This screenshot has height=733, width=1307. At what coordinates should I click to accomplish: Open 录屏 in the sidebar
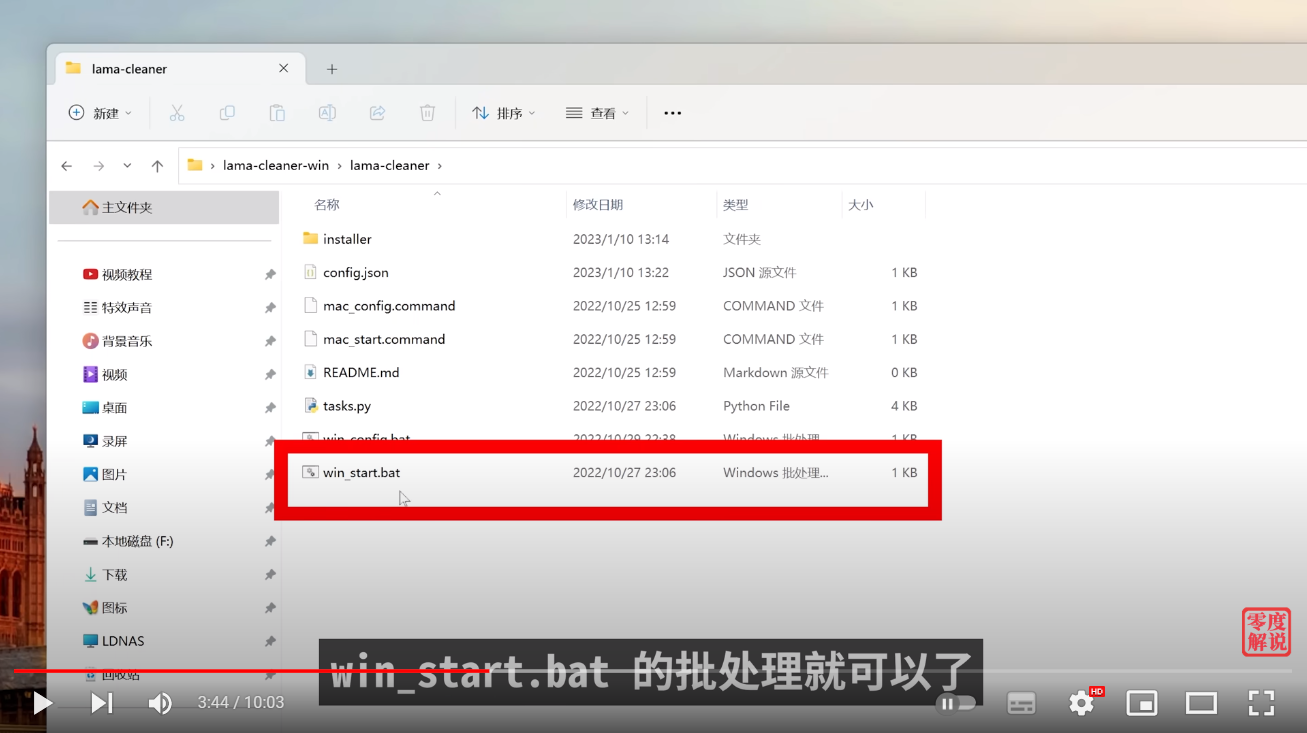pos(105,441)
